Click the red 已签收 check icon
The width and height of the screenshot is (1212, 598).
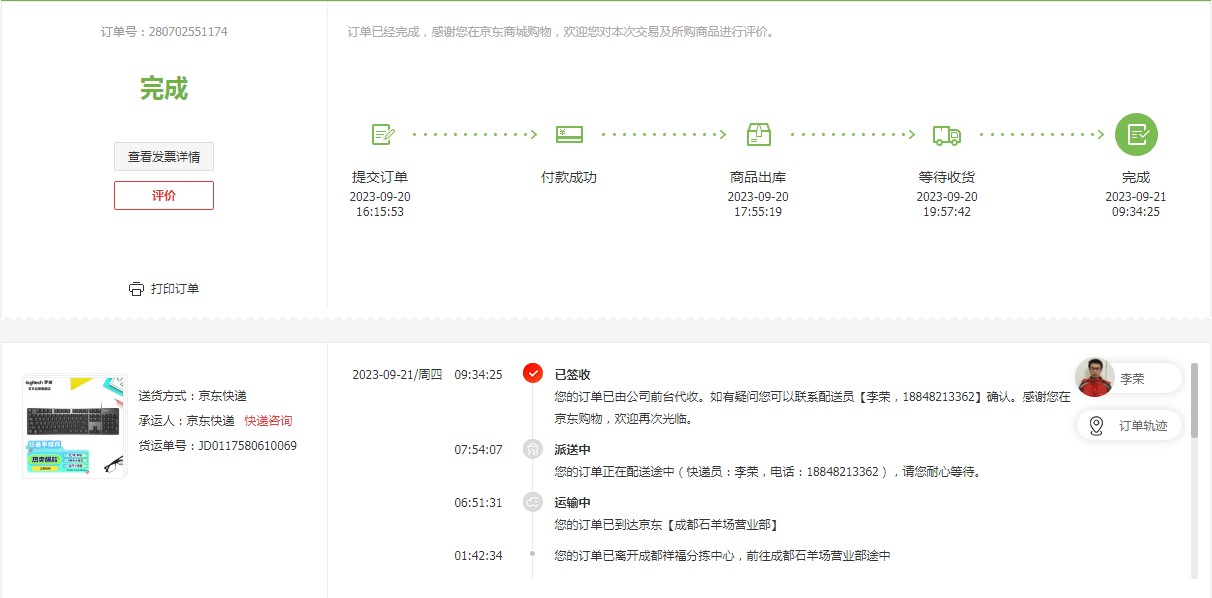pyautogui.click(x=533, y=374)
